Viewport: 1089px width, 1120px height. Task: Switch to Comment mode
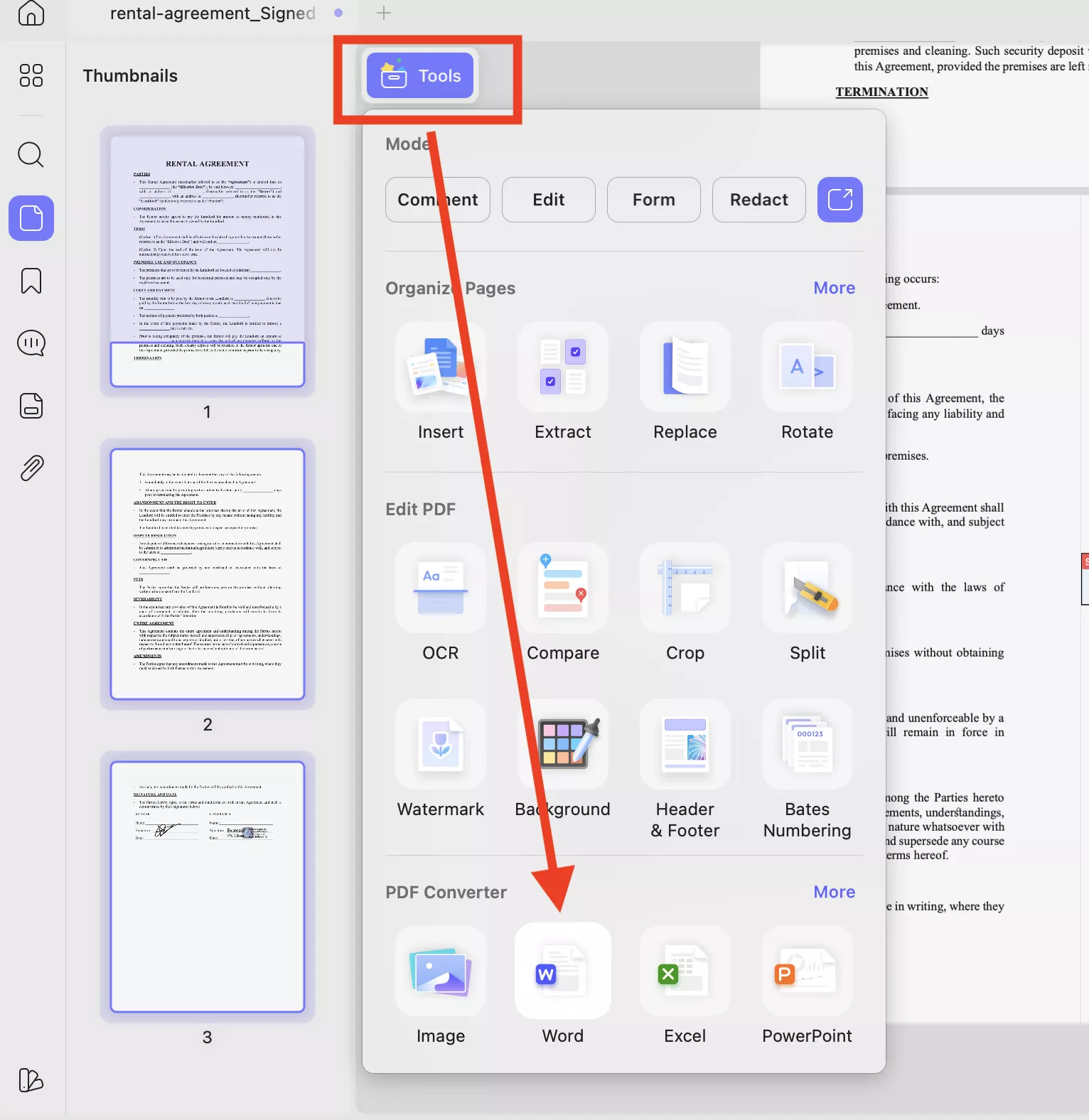click(438, 200)
